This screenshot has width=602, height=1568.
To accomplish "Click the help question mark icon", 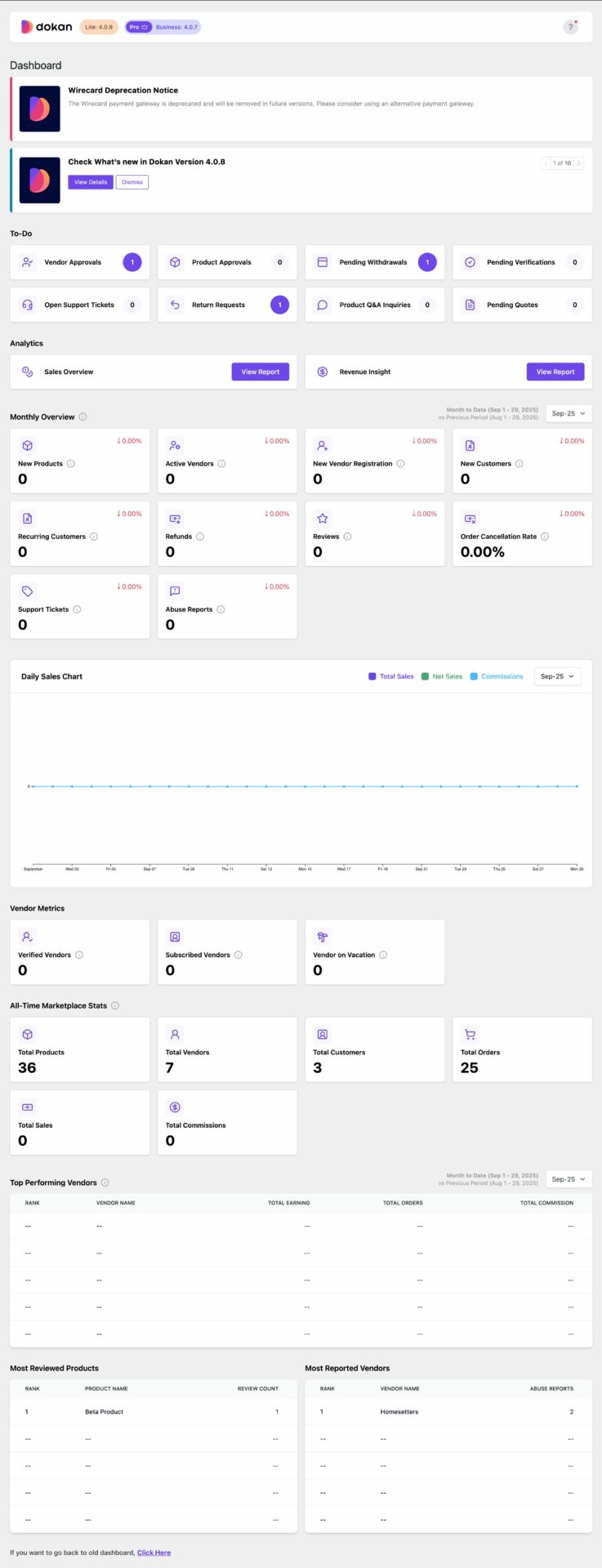I will click(x=570, y=27).
